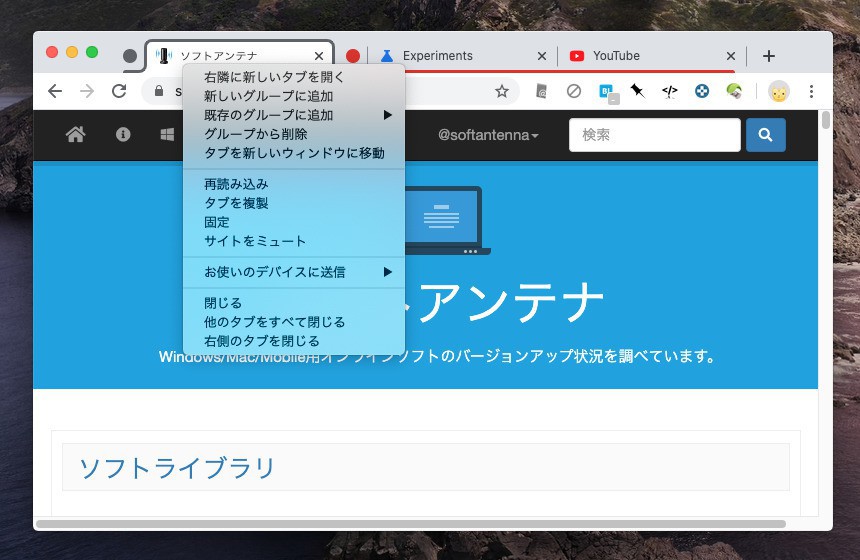Screen dimensions: 860x560
Task: Choose タブを複製 from context menu
Action: click(236, 203)
